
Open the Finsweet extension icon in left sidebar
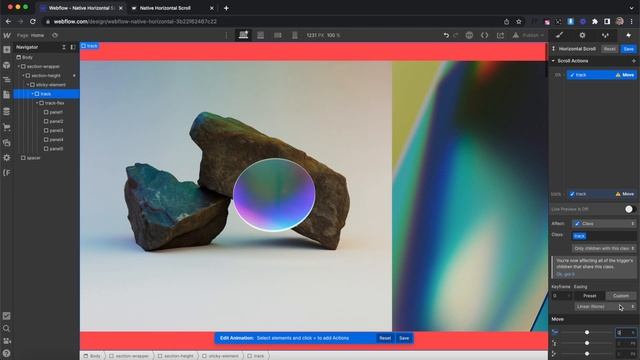pos(7,173)
